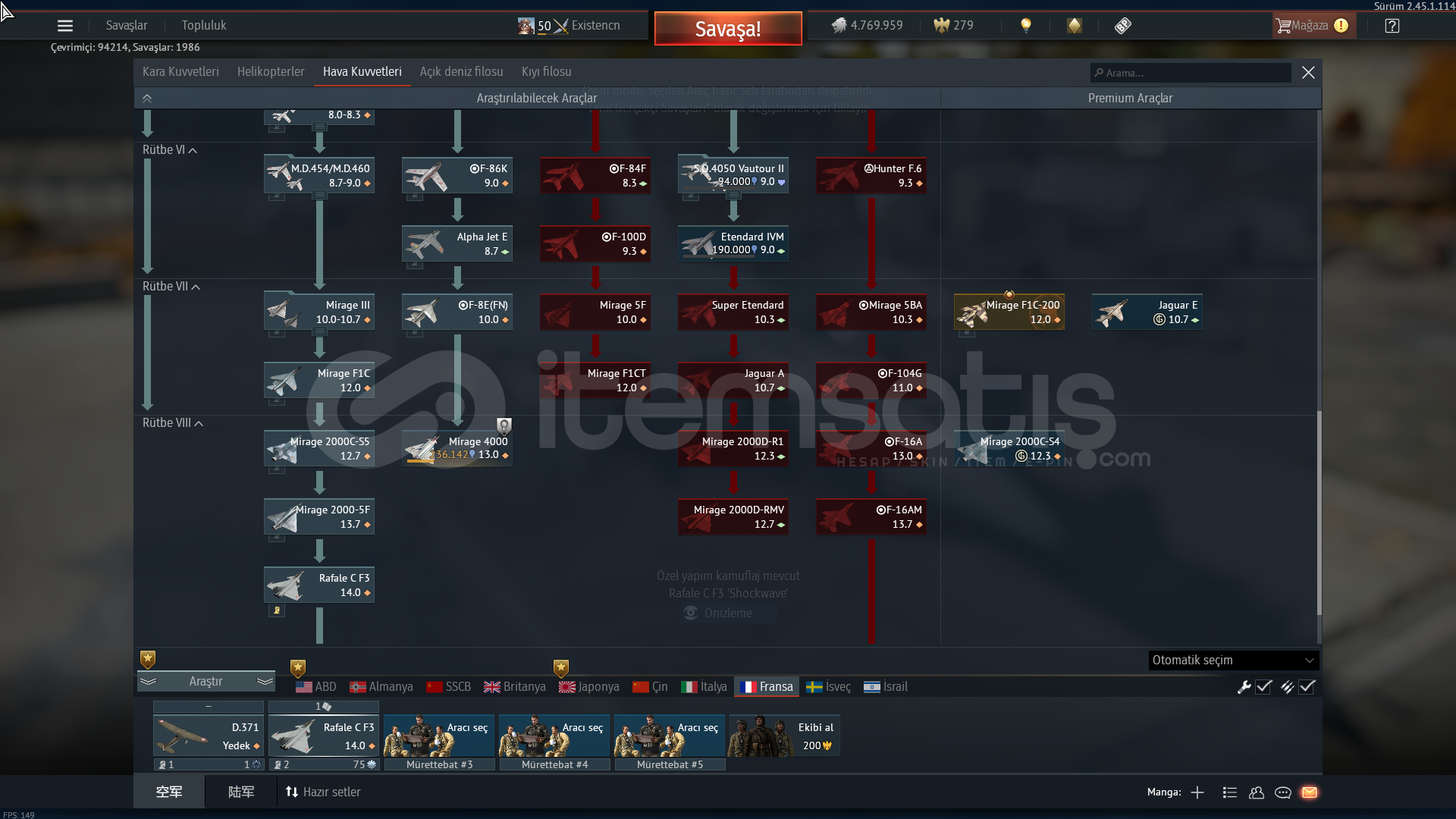1456x819 pixels.
Task: Open the Savaşlar menu
Action: coord(127,26)
